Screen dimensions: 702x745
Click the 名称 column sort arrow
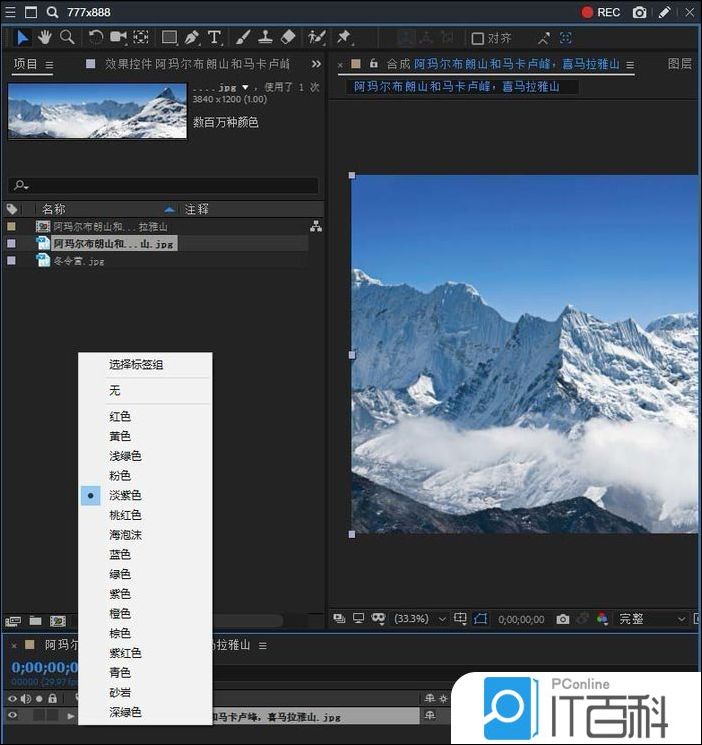(x=169, y=210)
